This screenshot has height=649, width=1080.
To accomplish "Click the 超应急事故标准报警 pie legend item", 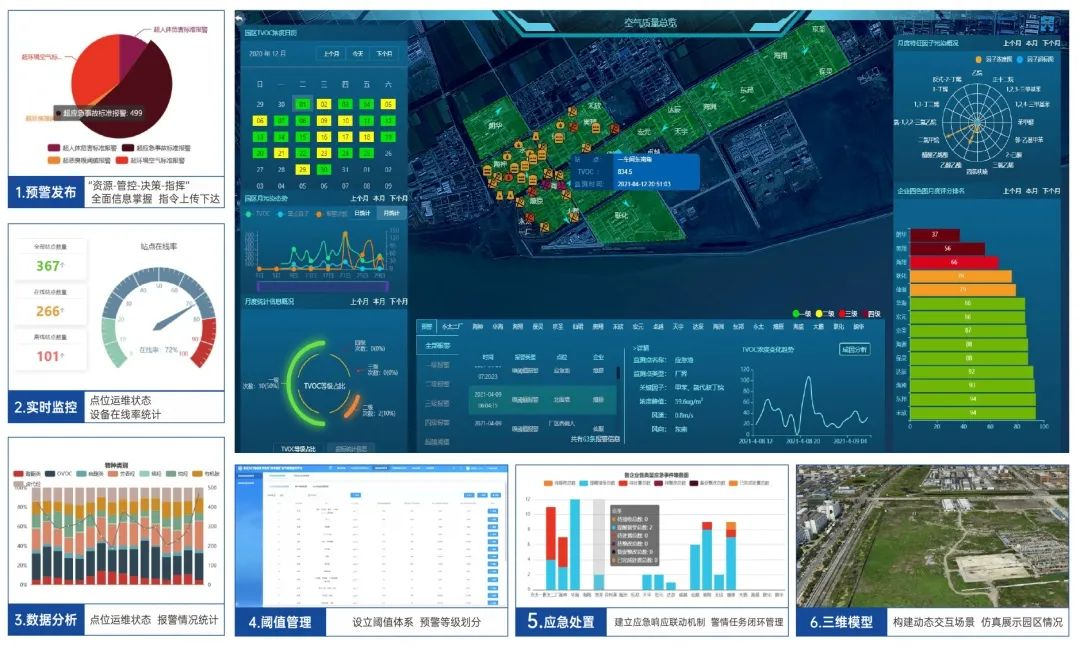I will (x=155, y=147).
